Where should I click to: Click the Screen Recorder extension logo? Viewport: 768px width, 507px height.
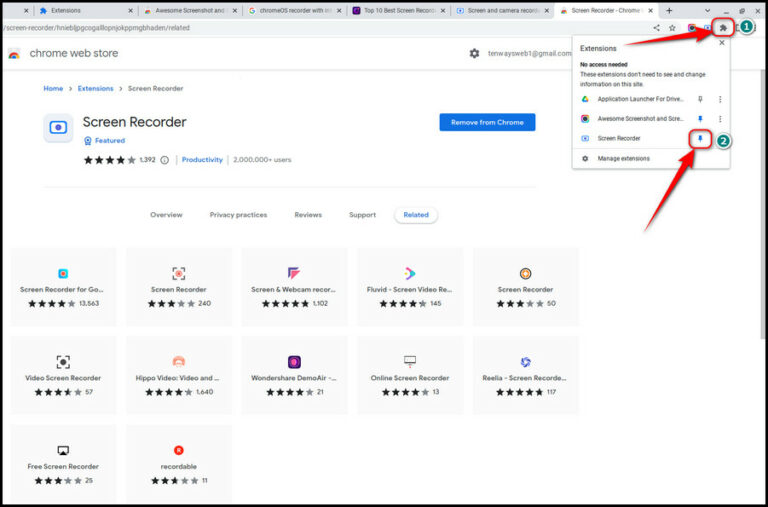pyautogui.click(x=58, y=128)
